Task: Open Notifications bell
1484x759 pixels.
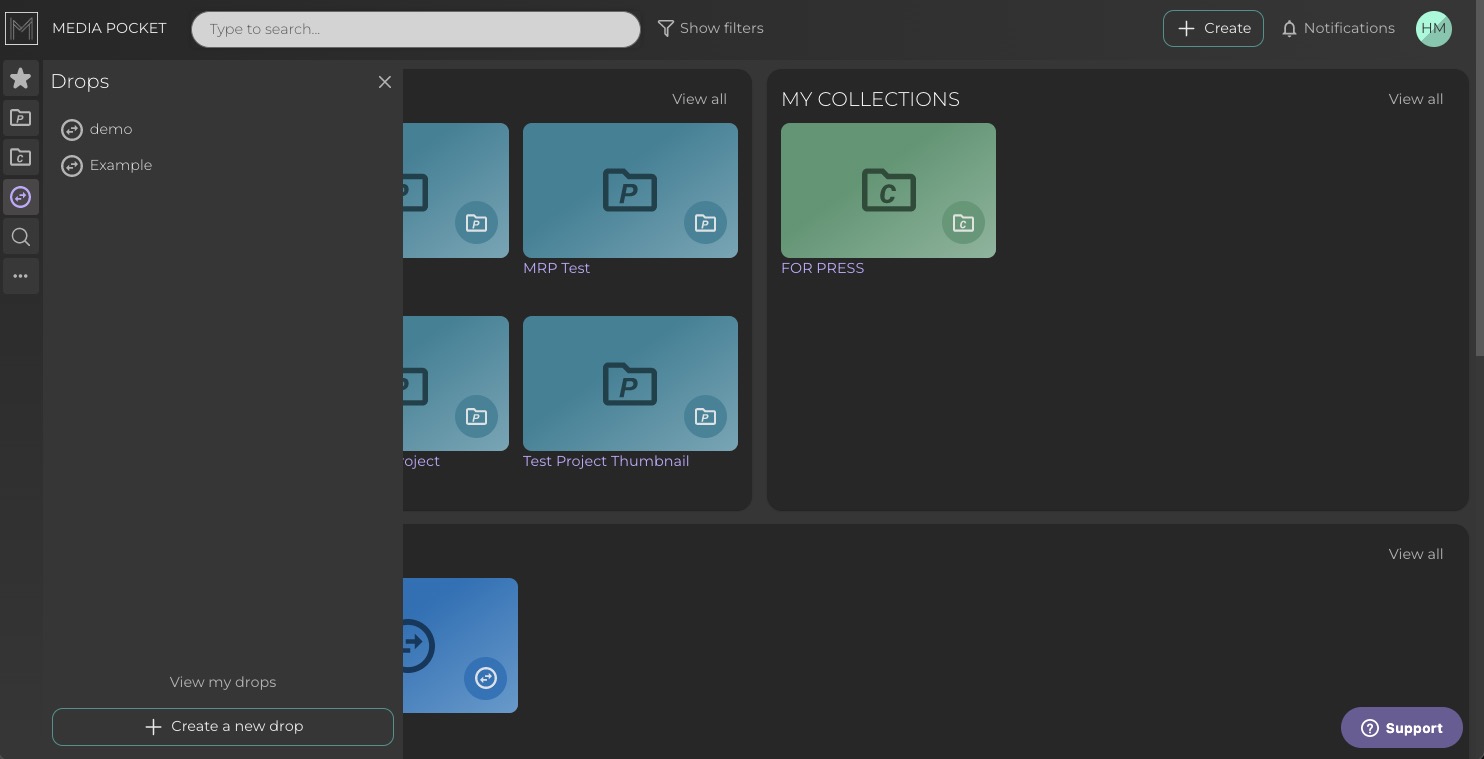Action: click(1337, 28)
